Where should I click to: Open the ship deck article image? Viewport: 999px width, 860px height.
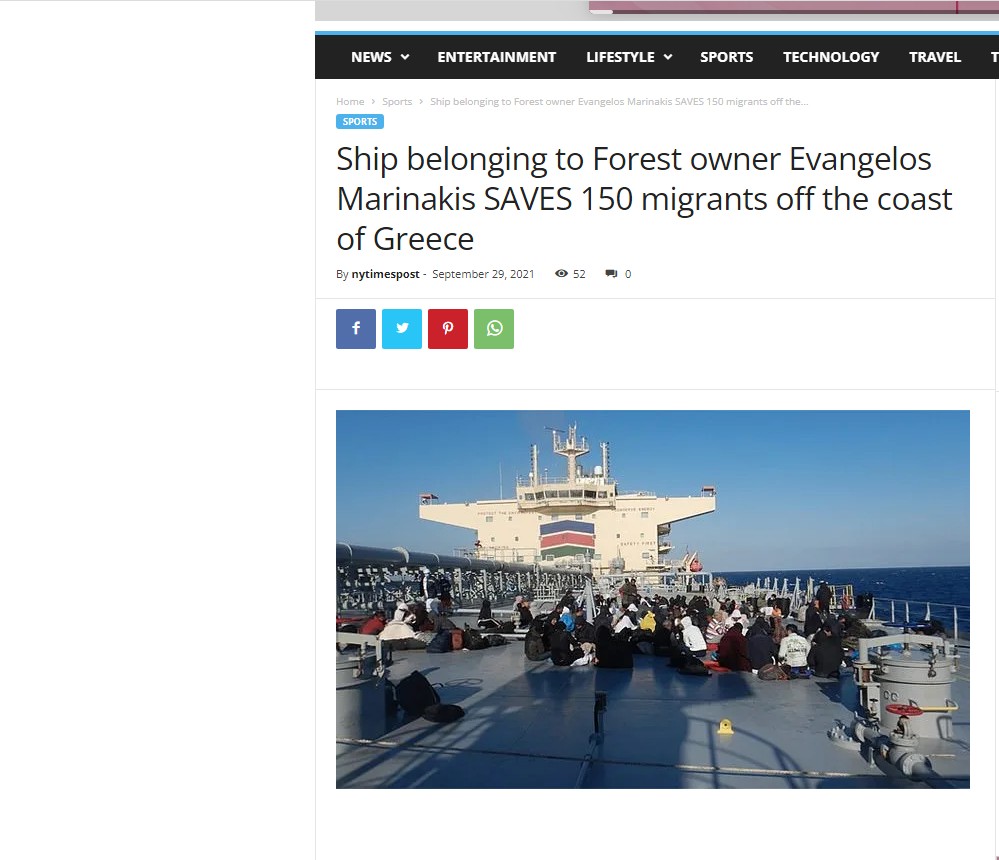click(x=652, y=599)
